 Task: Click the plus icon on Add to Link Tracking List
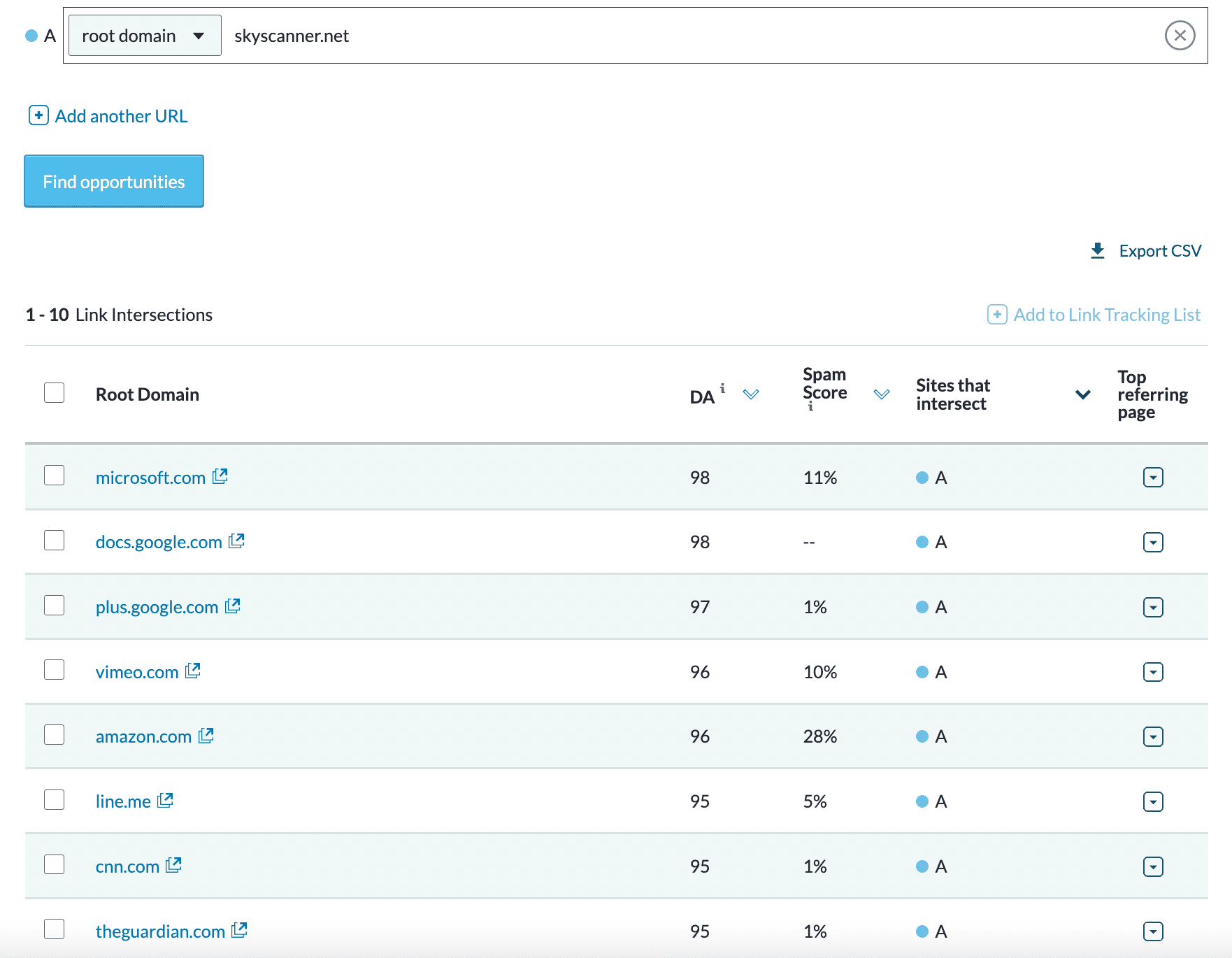996,315
